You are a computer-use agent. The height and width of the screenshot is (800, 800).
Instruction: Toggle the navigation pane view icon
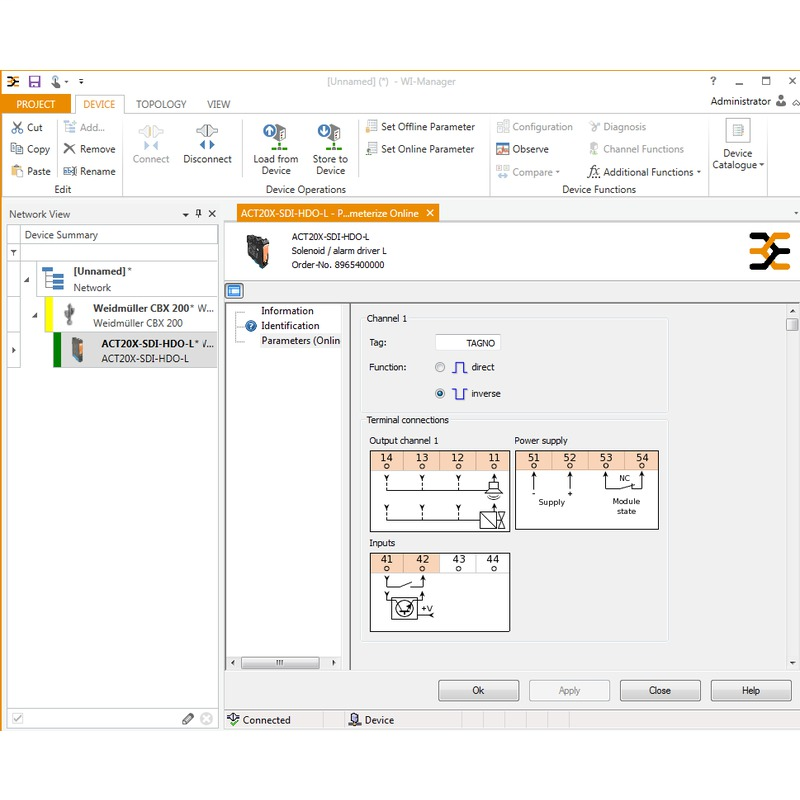pos(234,291)
